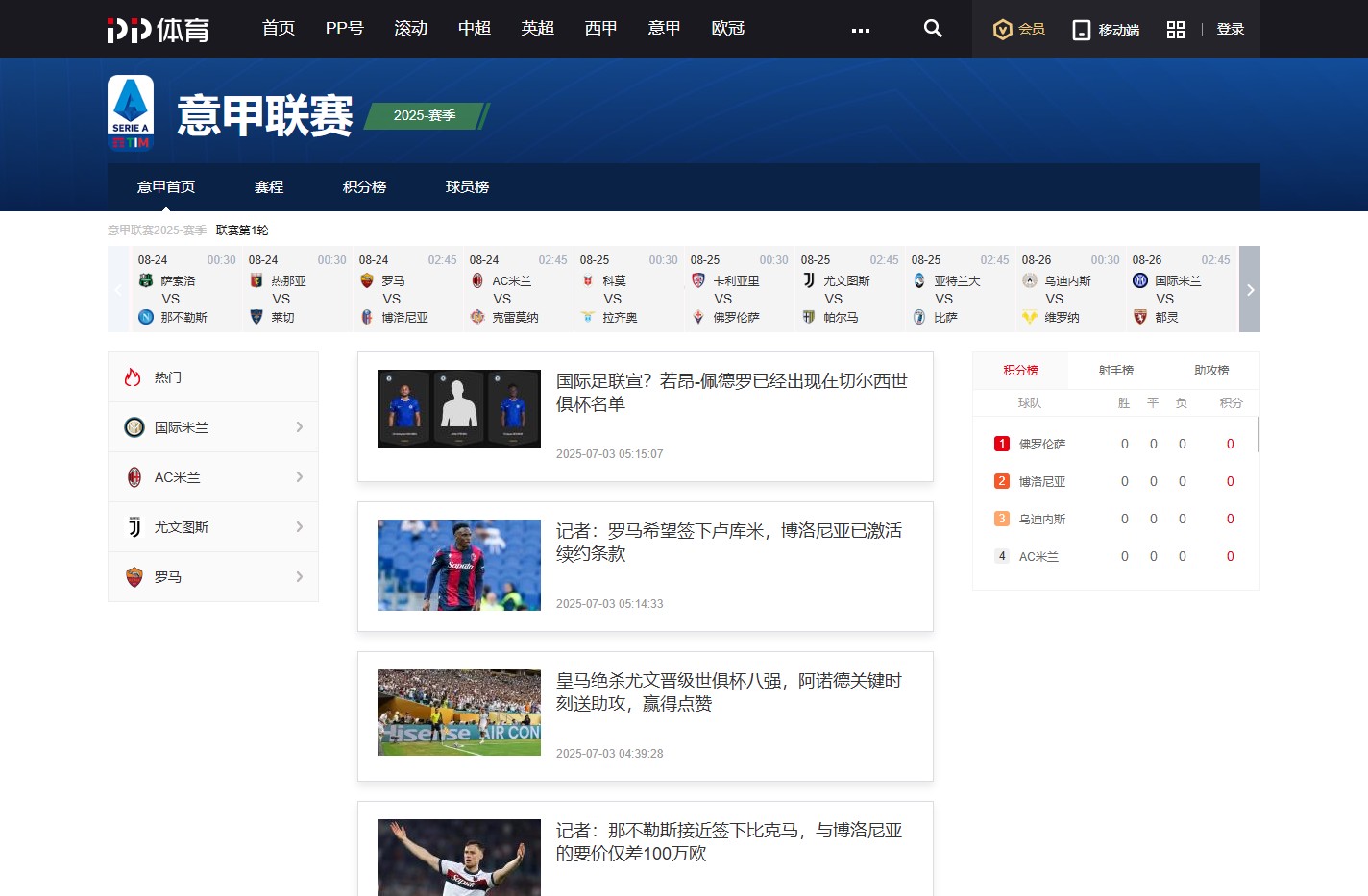
Task: Open 首页 in top navigation
Action: pyautogui.click(x=279, y=29)
